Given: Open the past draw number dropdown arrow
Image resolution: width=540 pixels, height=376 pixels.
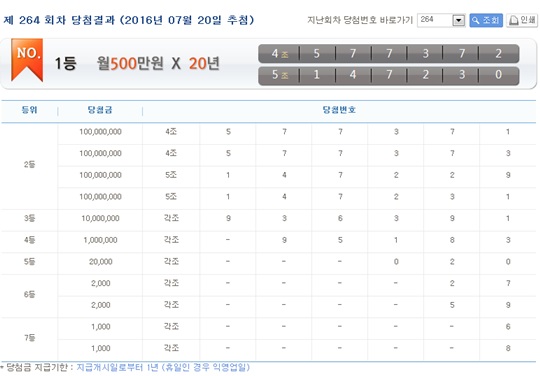Looking at the screenshot, I should coord(458,20).
